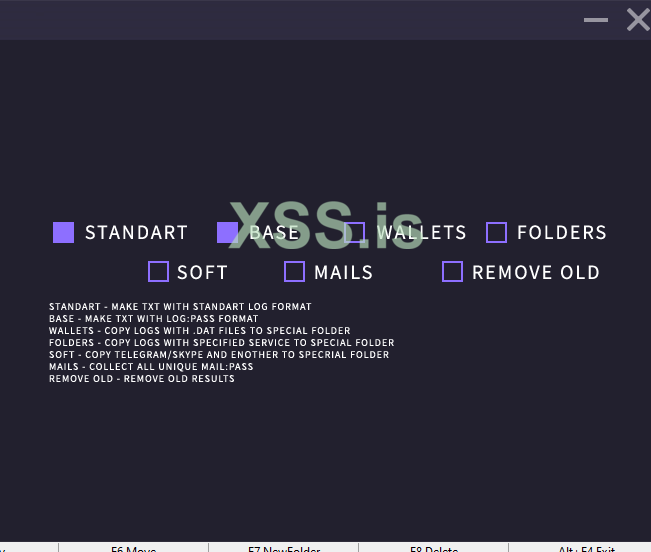Tick the MAILS checkbox
Viewport: 651px width, 552px height.
point(295,271)
